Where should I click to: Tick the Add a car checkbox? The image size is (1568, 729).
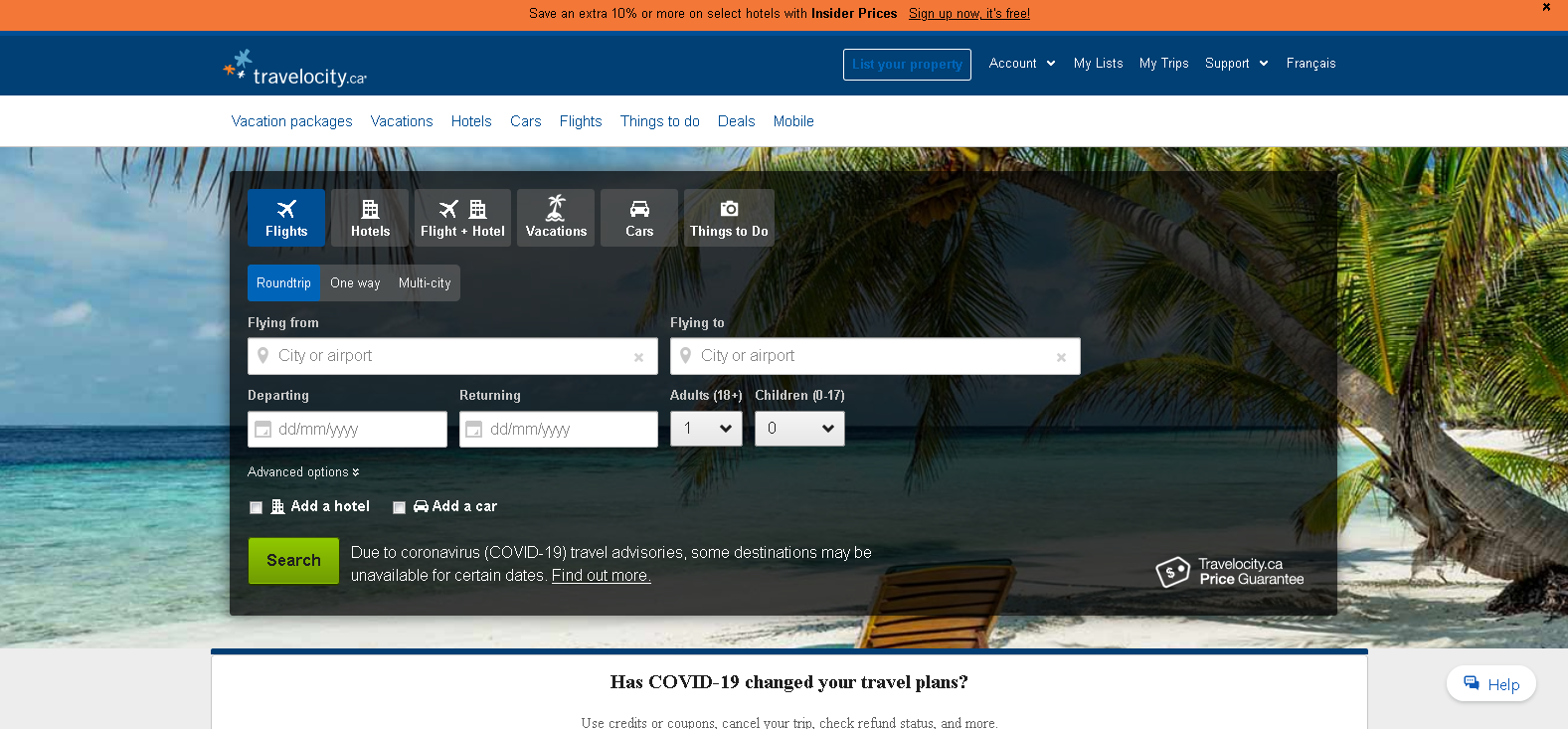coord(400,507)
